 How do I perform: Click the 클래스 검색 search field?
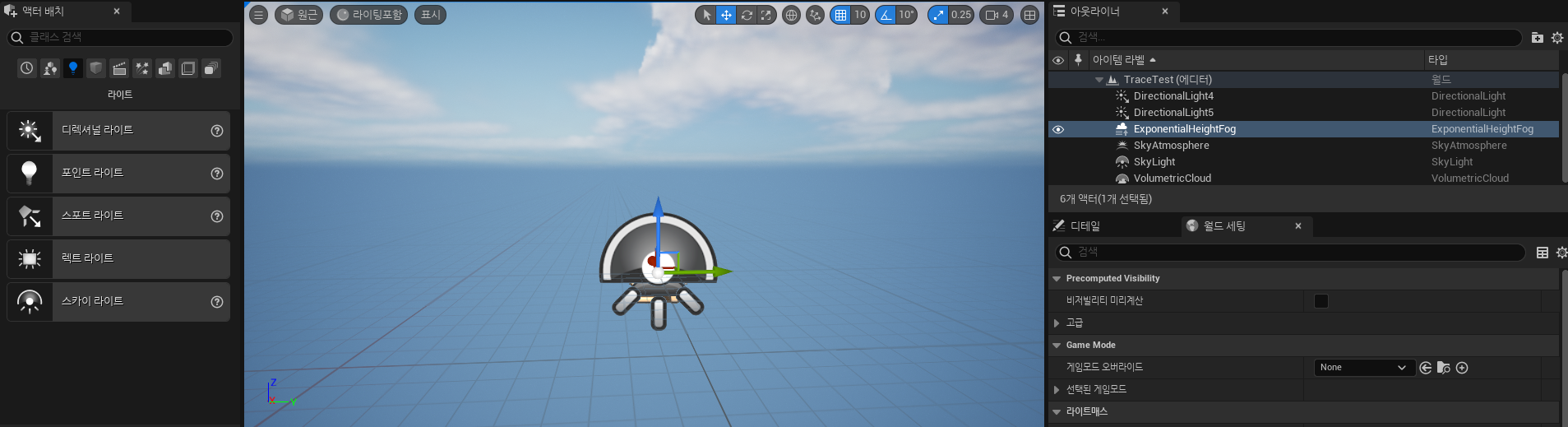point(120,38)
